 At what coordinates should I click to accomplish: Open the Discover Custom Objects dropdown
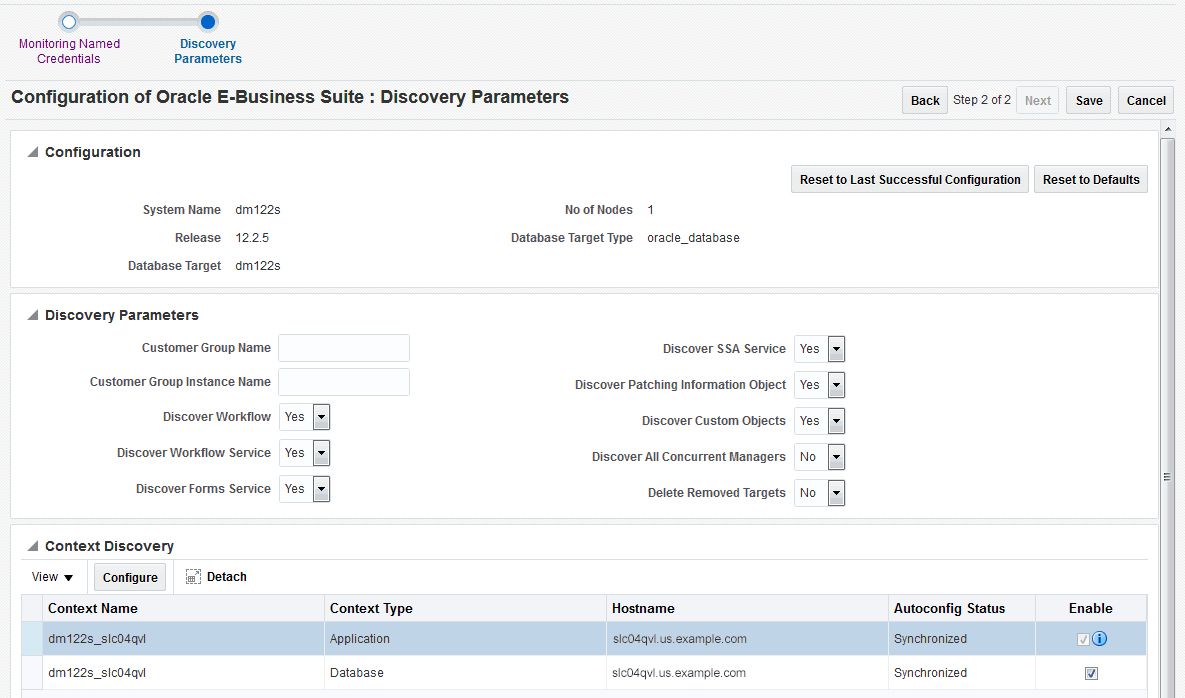click(x=836, y=421)
